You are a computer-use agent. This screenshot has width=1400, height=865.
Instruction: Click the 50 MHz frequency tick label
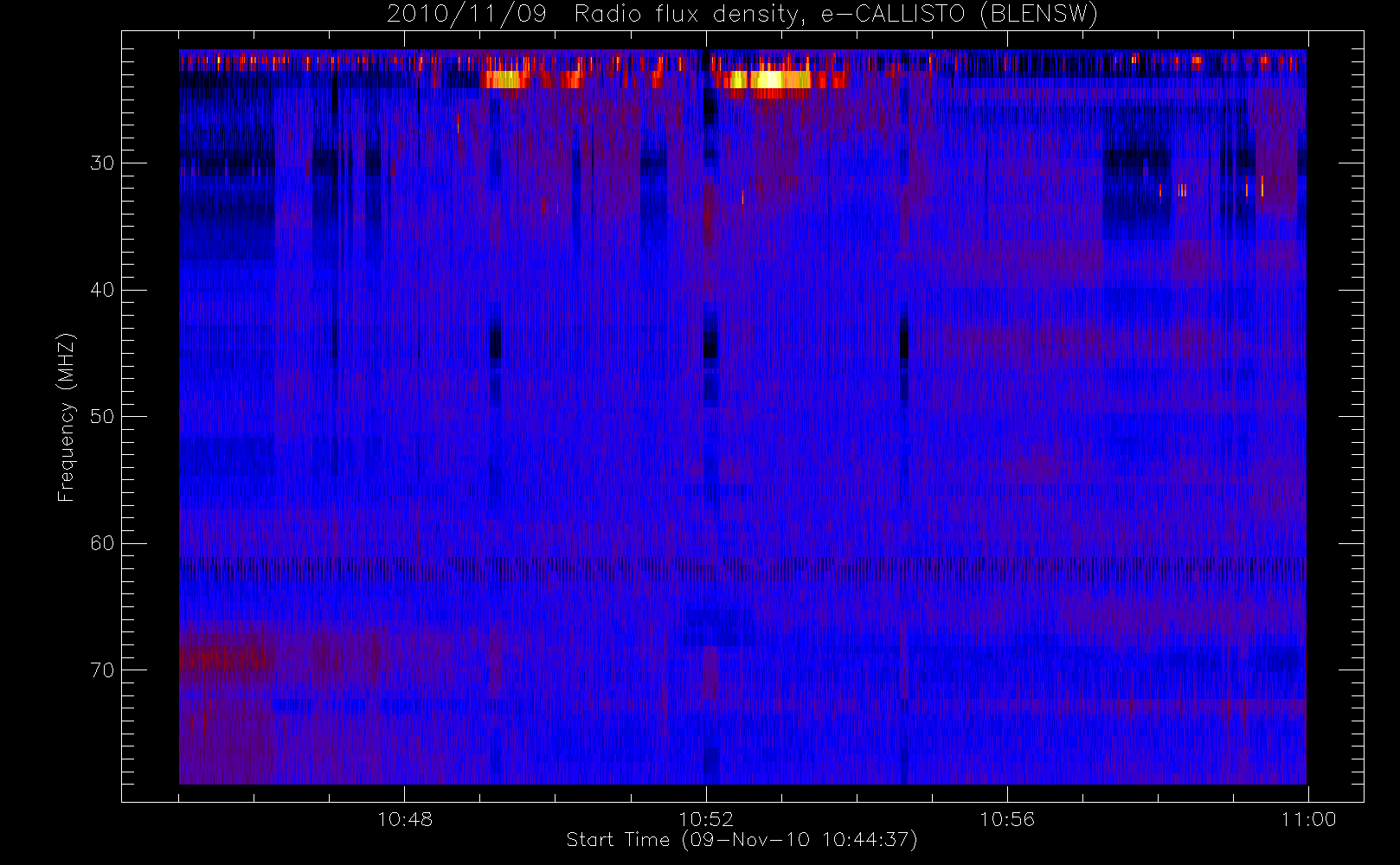point(102,416)
